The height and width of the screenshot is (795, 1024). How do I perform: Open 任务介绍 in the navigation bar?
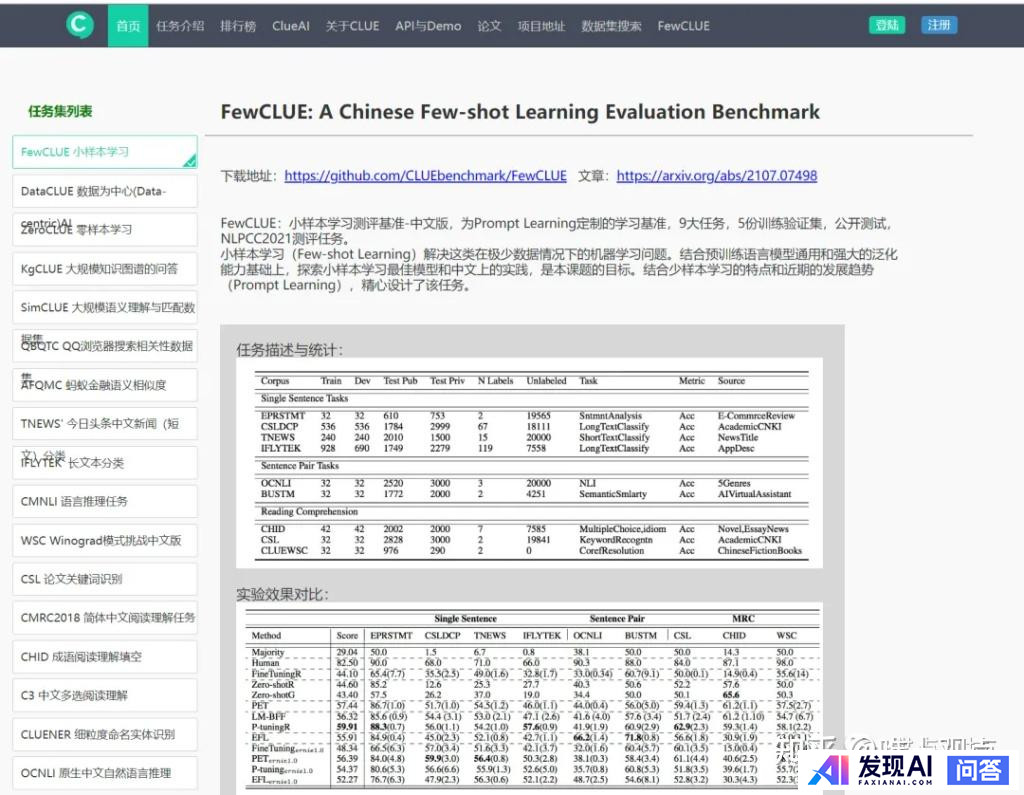(180, 26)
